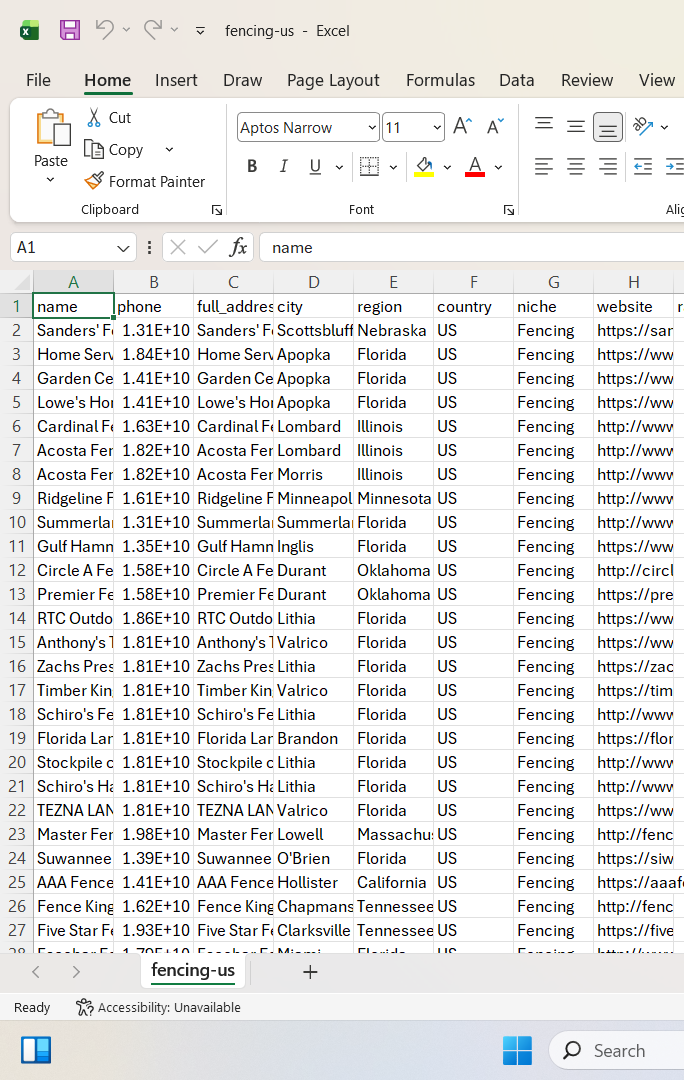Image resolution: width=684 pixels, height=1080 pixels.
Task: Click Bottom Align icon
Action: click(x=608, y=127)
